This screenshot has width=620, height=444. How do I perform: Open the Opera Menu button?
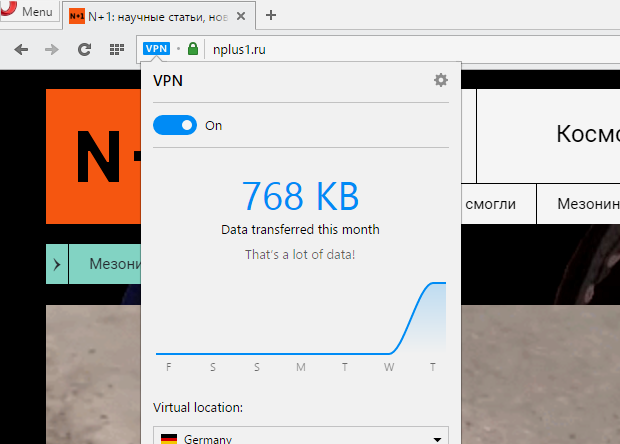tap(28, 11)
